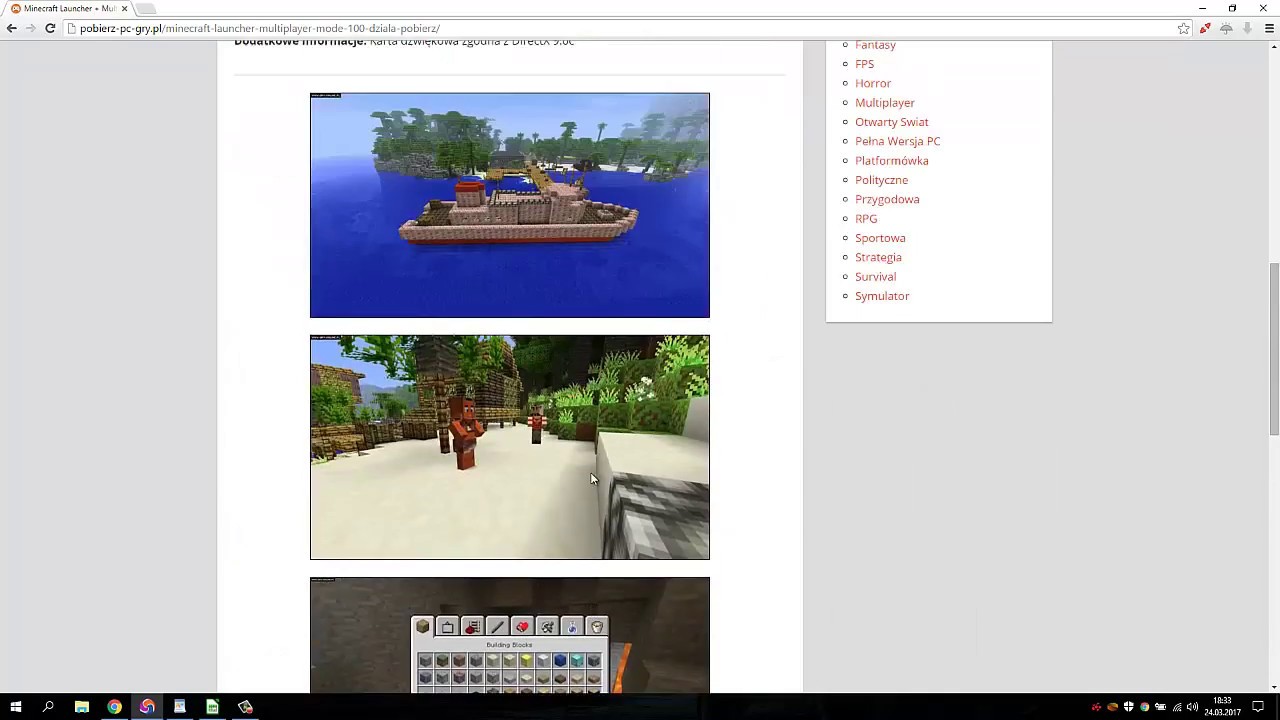
Task: Go back to the previous page
Action: coord(12,28)
